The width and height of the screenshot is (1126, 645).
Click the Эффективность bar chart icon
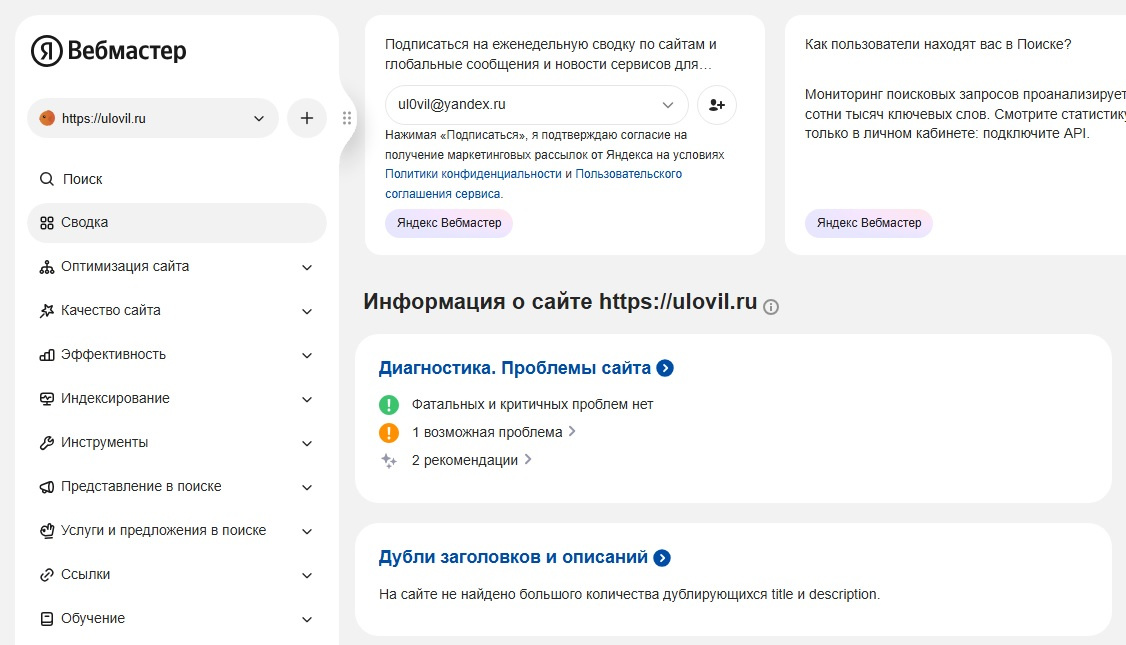pos(47,355)
